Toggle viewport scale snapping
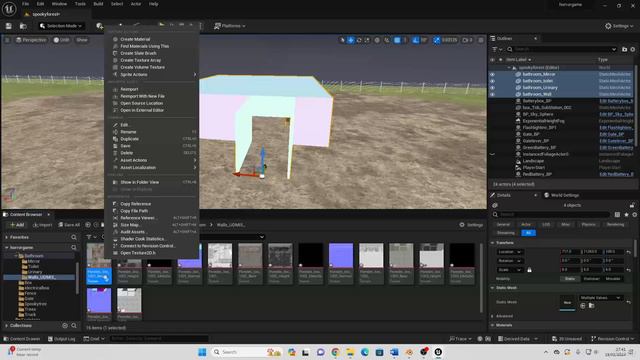The image size is (640, 360). [x=436, y=40]
